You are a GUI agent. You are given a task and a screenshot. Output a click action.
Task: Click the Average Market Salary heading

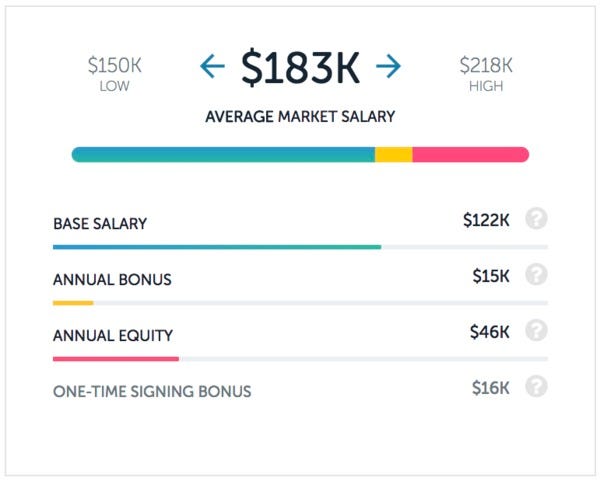coord(300,117)
